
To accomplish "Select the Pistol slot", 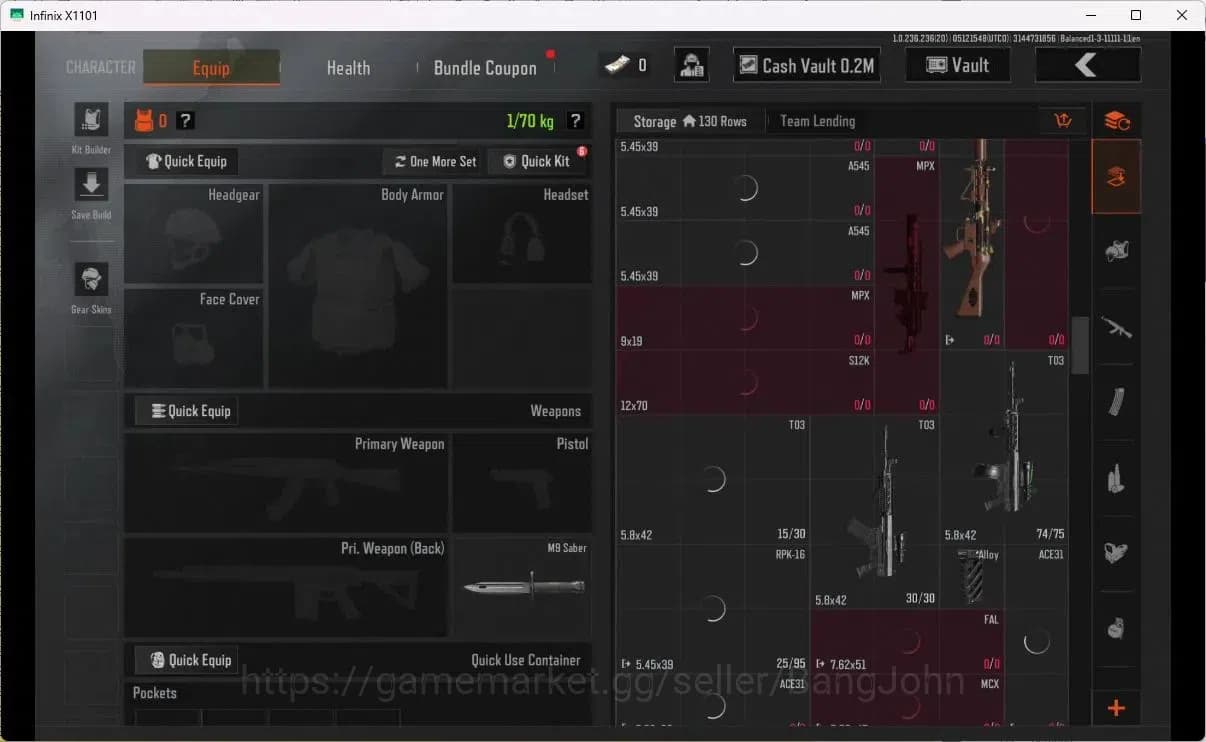I will click(x=521, y=483).
